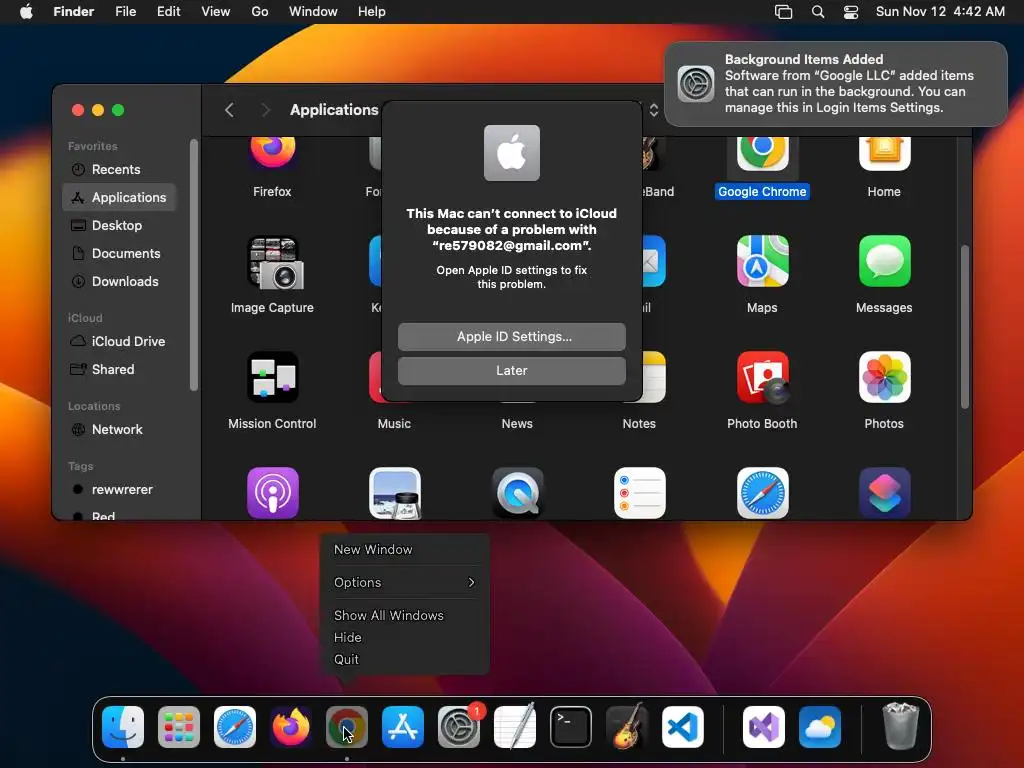Select the Shortcuts app icon
Image resolution: width=1024 pixels, height=768 pixels.
pyautogui.click(x=884, y=493)
